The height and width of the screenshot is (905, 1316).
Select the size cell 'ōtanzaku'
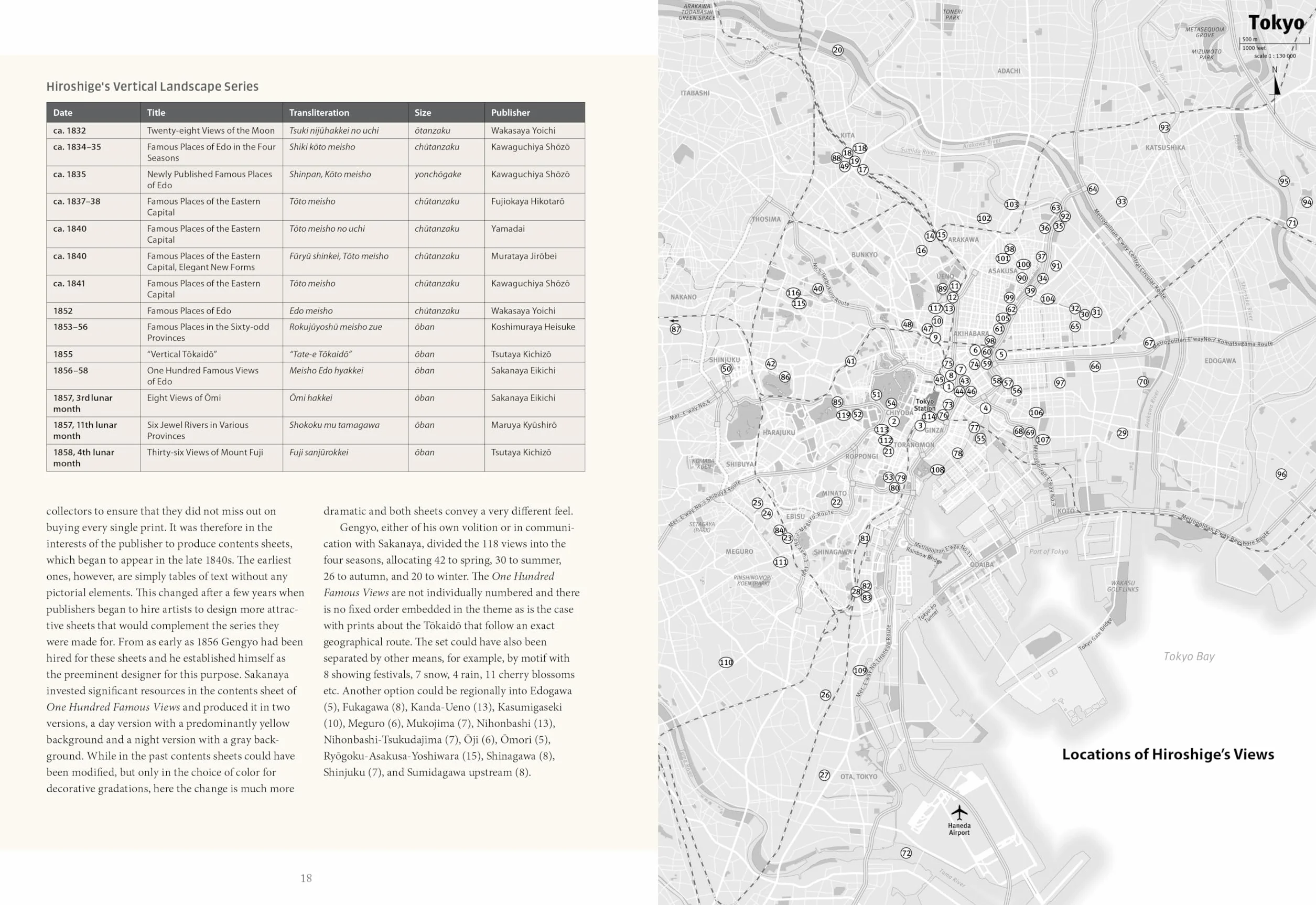tap(446, 131)
